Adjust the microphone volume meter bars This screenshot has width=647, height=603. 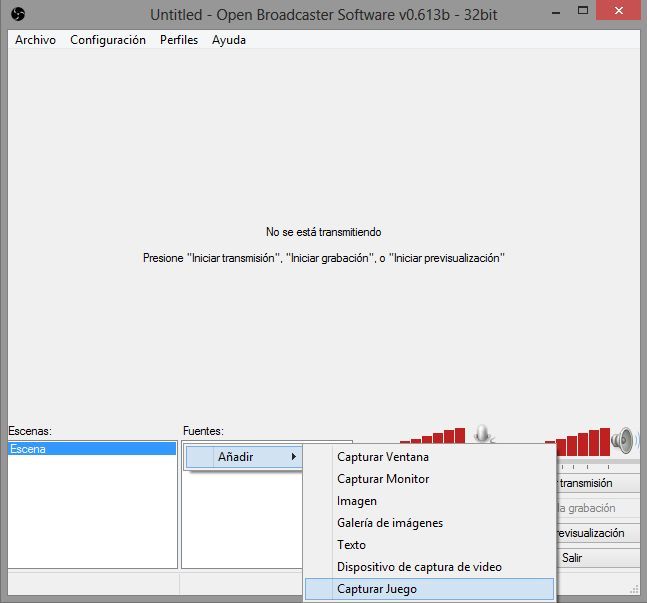pos(432,435)
